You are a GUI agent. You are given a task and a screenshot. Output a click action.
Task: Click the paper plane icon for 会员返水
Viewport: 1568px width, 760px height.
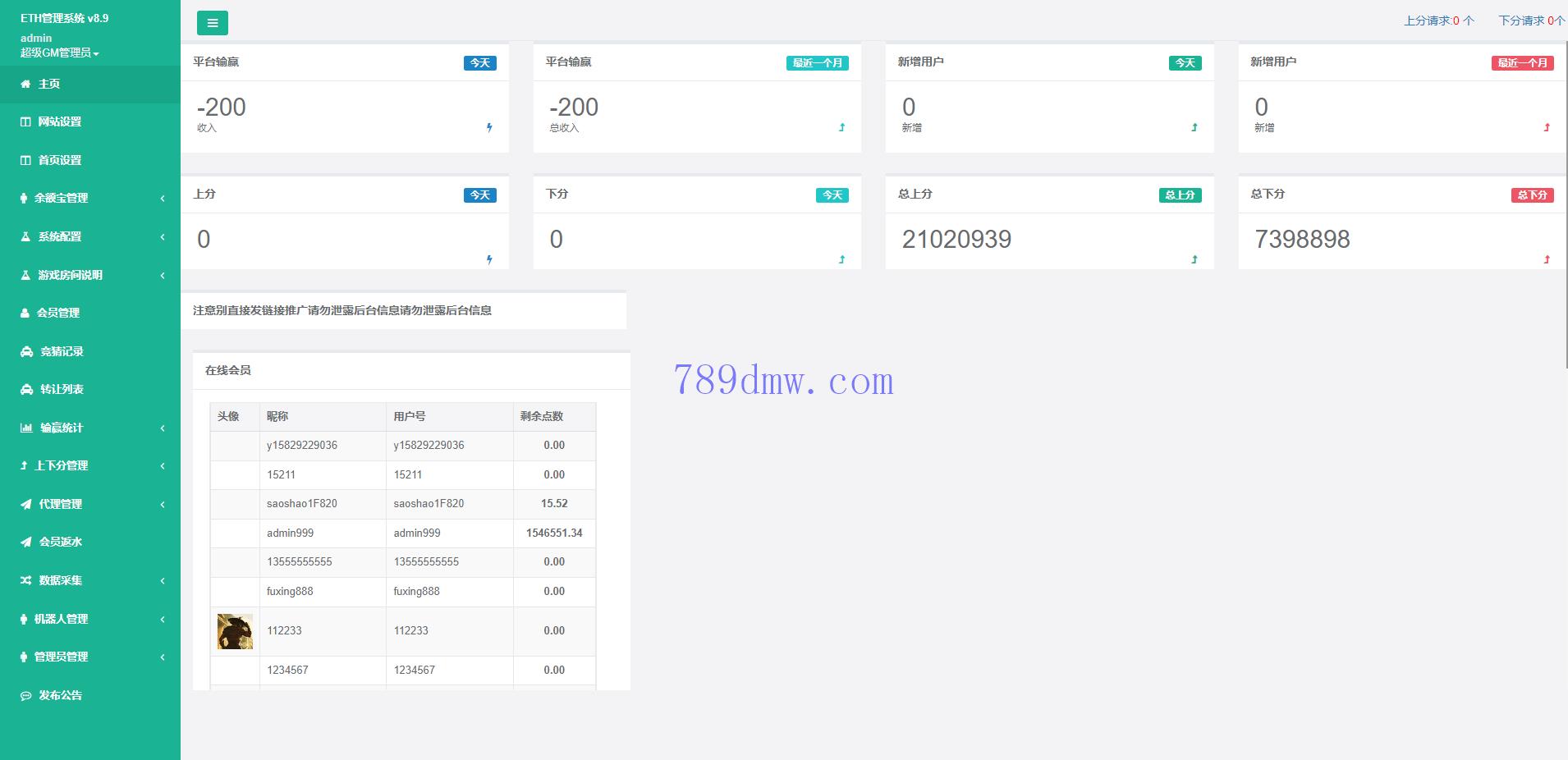coord(26,542)
